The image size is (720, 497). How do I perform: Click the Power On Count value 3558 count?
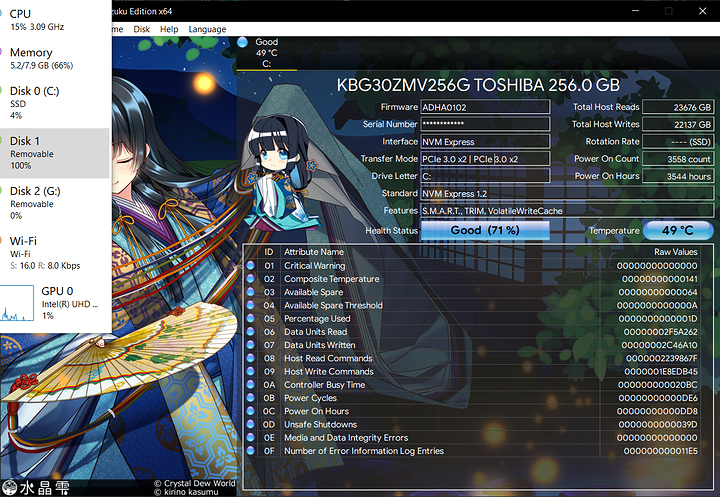[x=678, y=159]
